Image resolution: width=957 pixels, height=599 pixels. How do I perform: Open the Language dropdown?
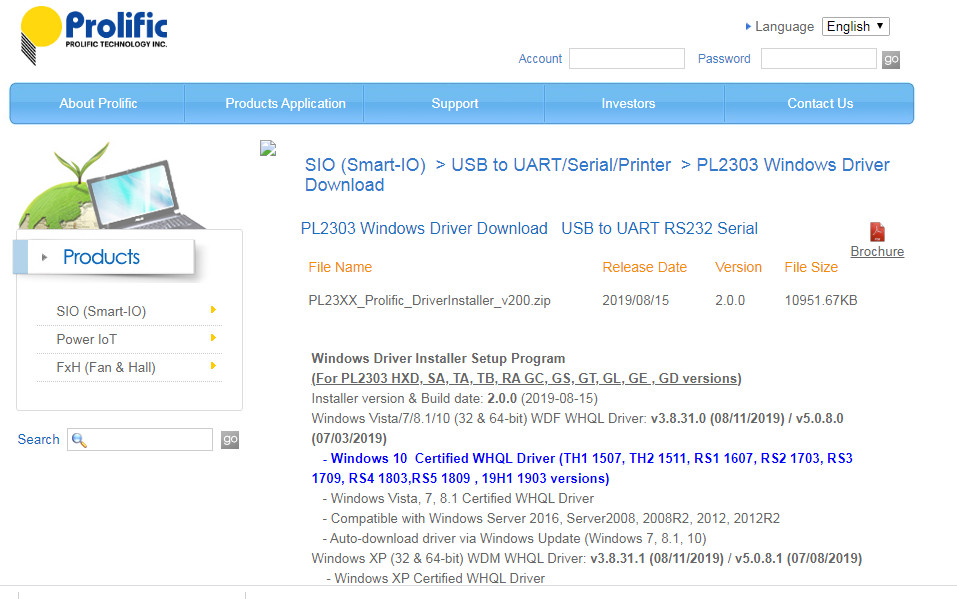click(855, 26)
